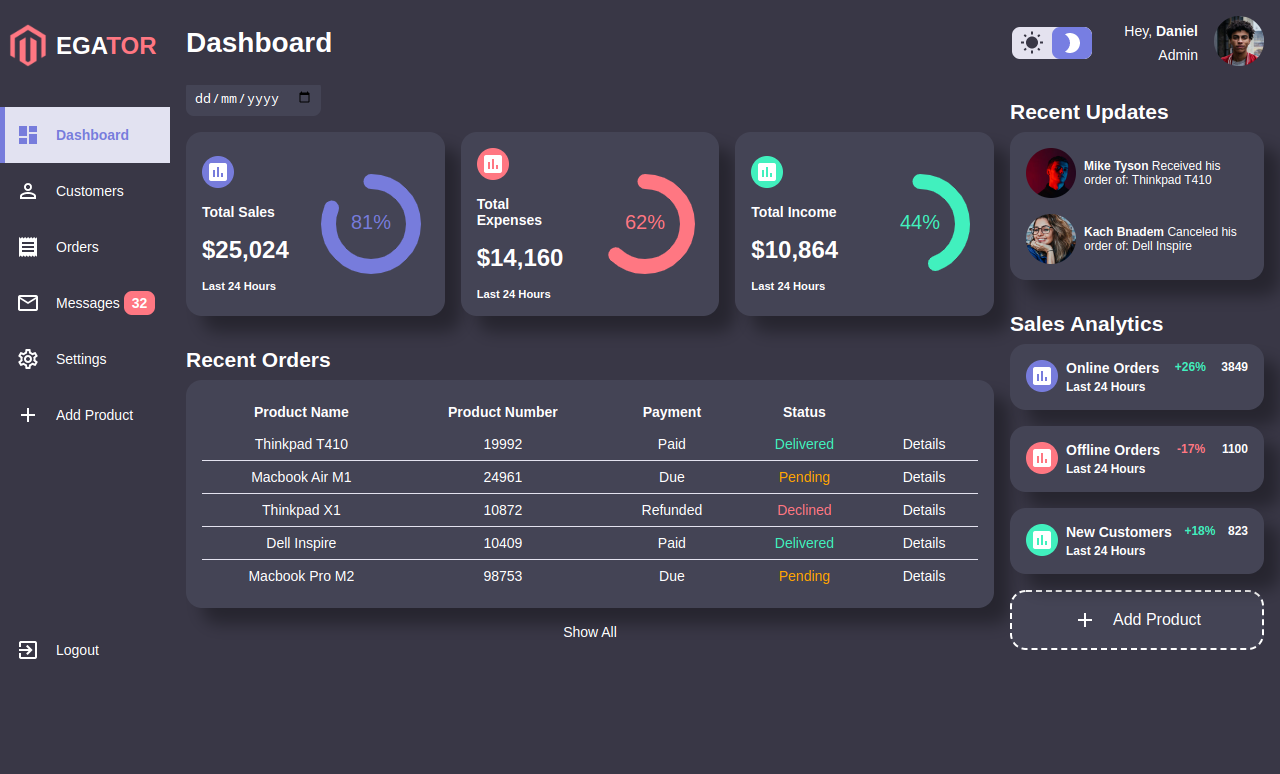Click the Recent Updates heading
The height and width of the screenshot is (774, 1280).
tap(1089, 112)
